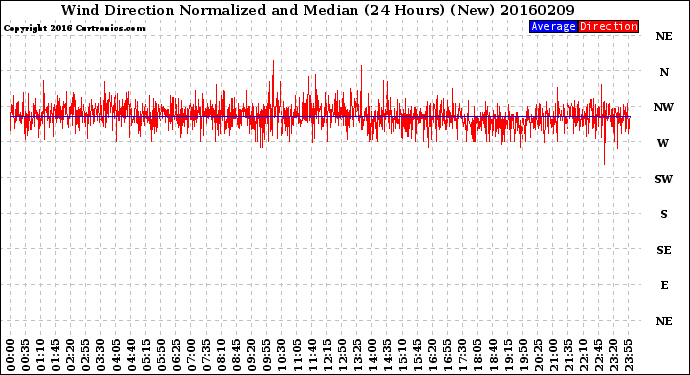Click the 05:50 time label
Viewport: 690px width, 375px height.
coord(161,355)
